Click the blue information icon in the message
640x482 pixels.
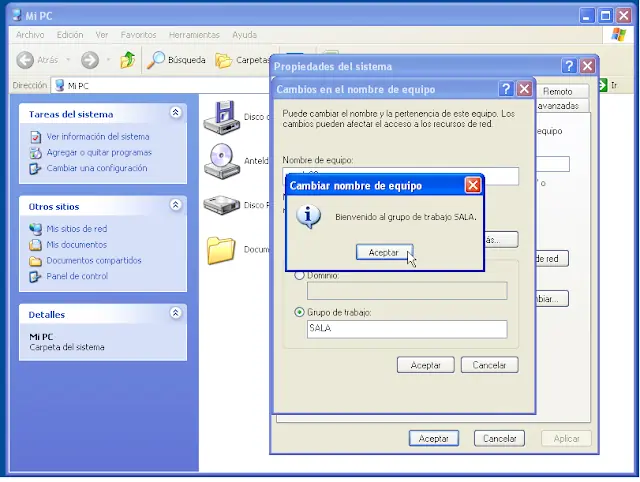(308, 217)
